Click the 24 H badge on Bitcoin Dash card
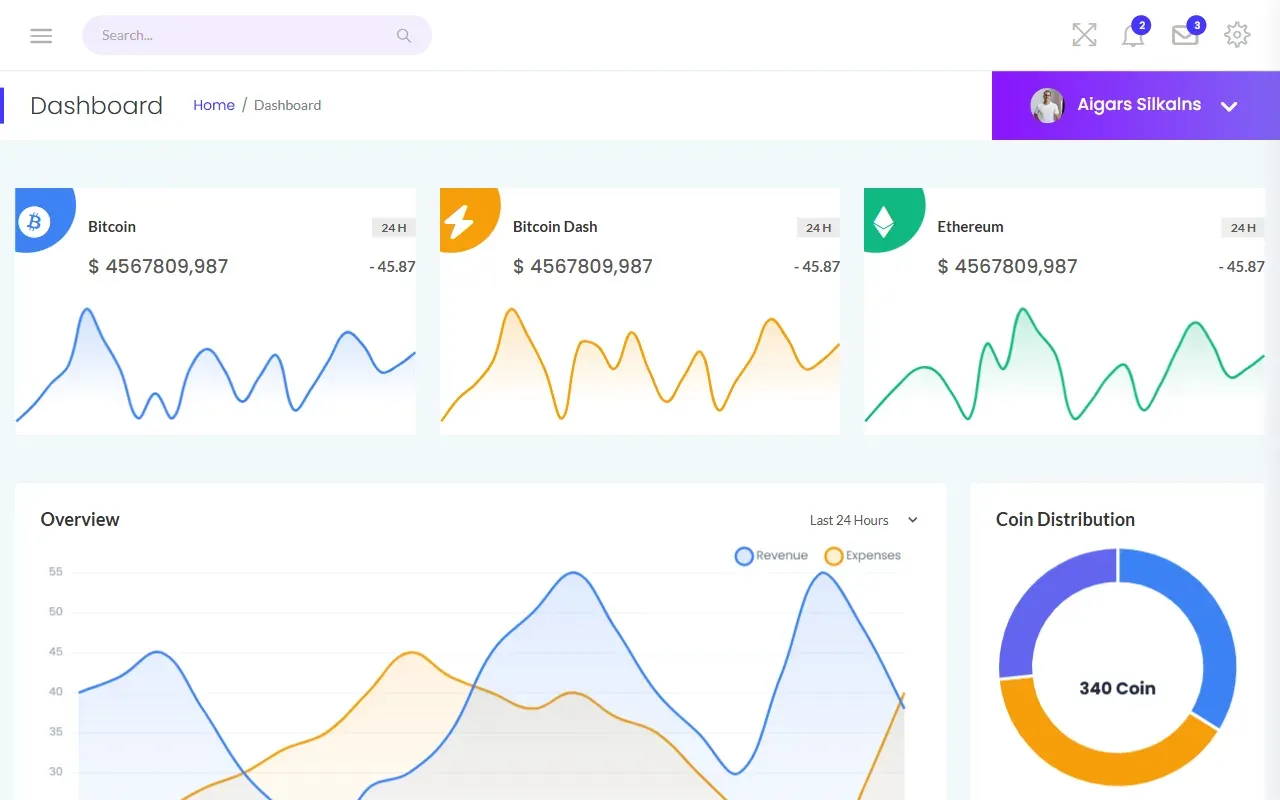1280x800 pixels. tap(819, 228)
